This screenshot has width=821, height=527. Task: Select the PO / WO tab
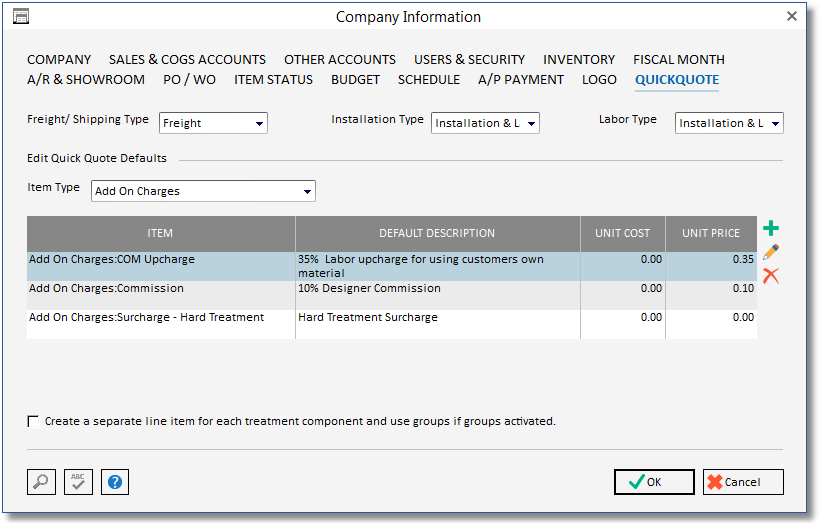click(x=190, y=80)
